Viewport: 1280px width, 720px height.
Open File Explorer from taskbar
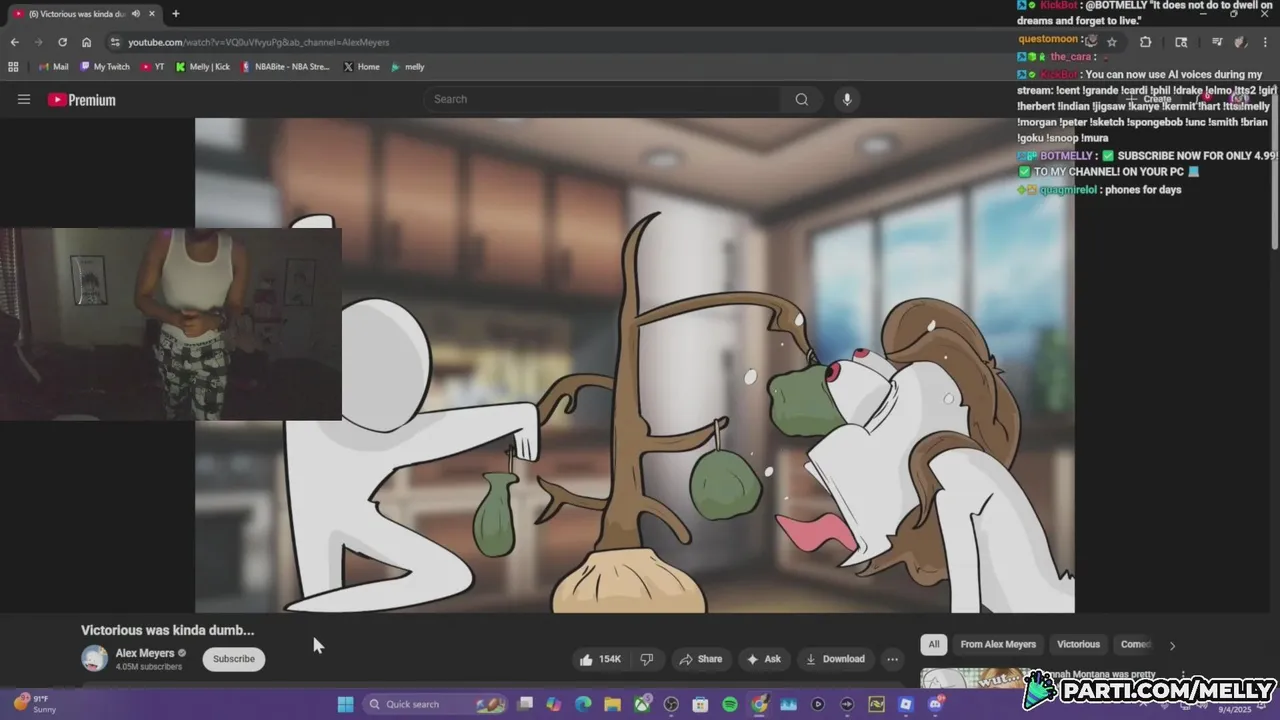(x=612, y=704)
